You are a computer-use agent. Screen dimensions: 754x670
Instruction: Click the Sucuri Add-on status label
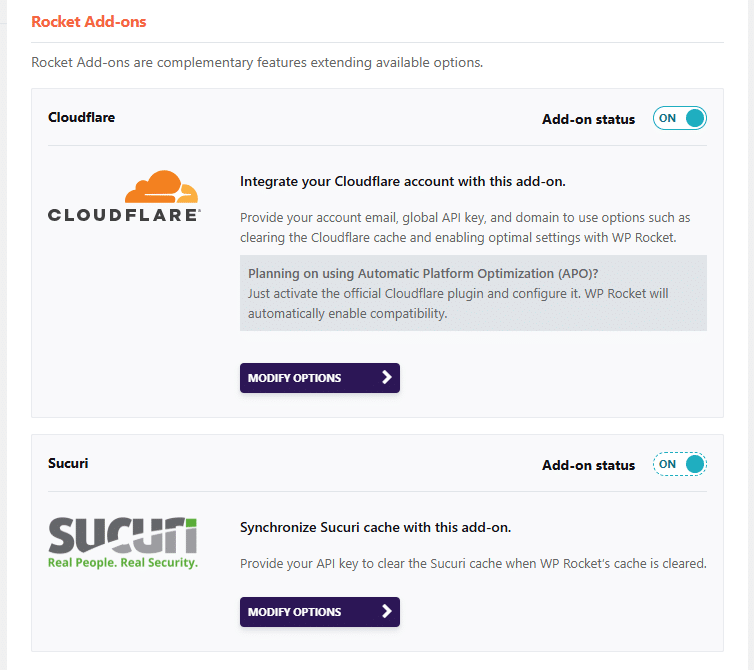pos(589,465)
